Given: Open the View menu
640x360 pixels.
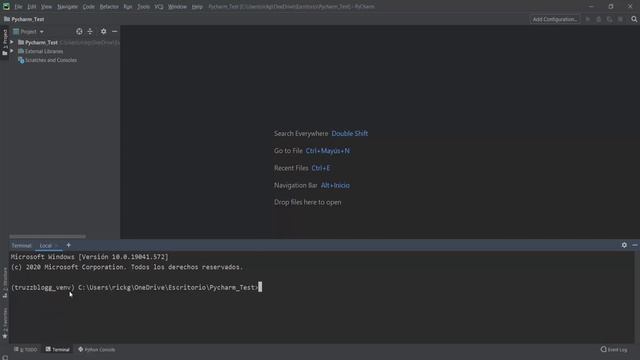Looking at the screenshot, I should (x=46, y=7).
